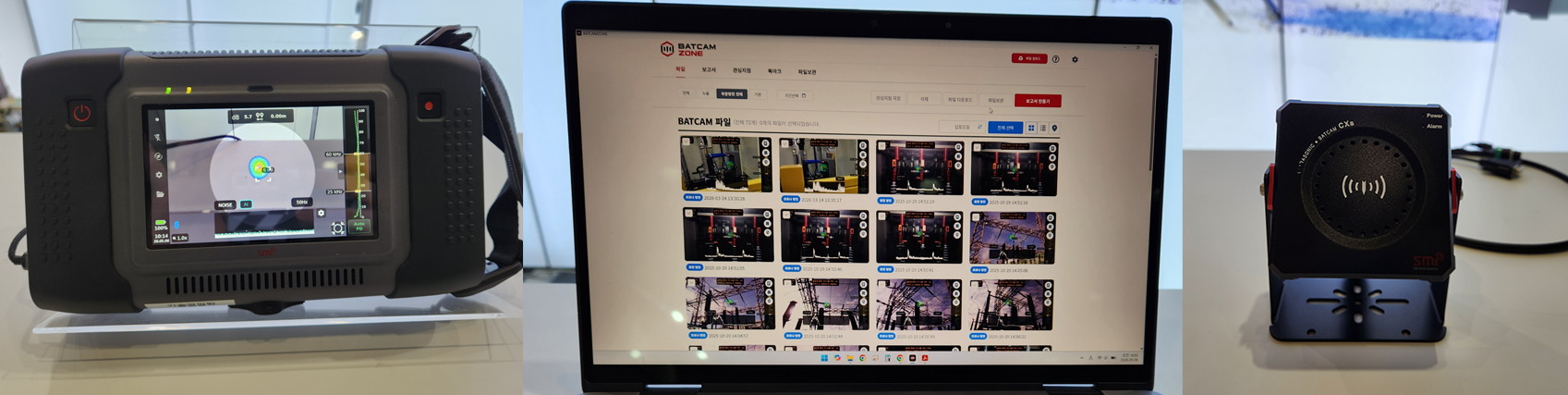This screenshot has width=1568, height=395.
Task: Click the 삭제 button
Action: click(924, 99)
